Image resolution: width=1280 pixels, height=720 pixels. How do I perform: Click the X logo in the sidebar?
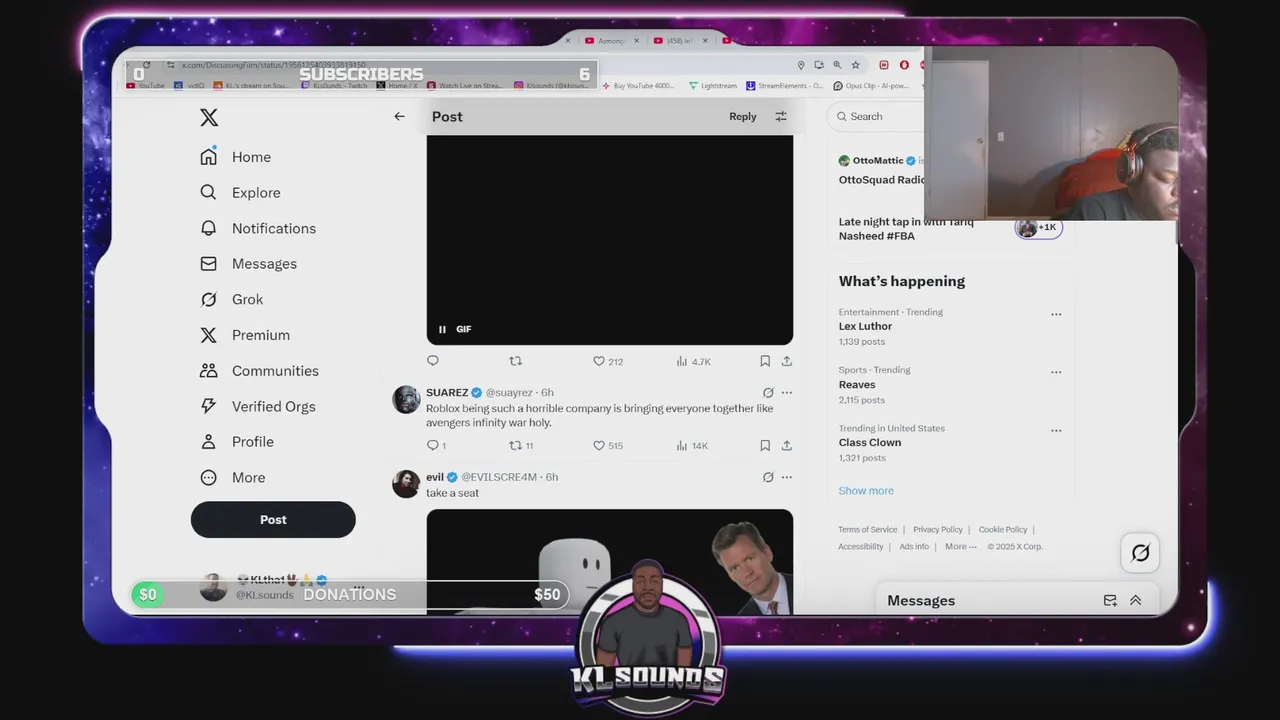(209, 118)
